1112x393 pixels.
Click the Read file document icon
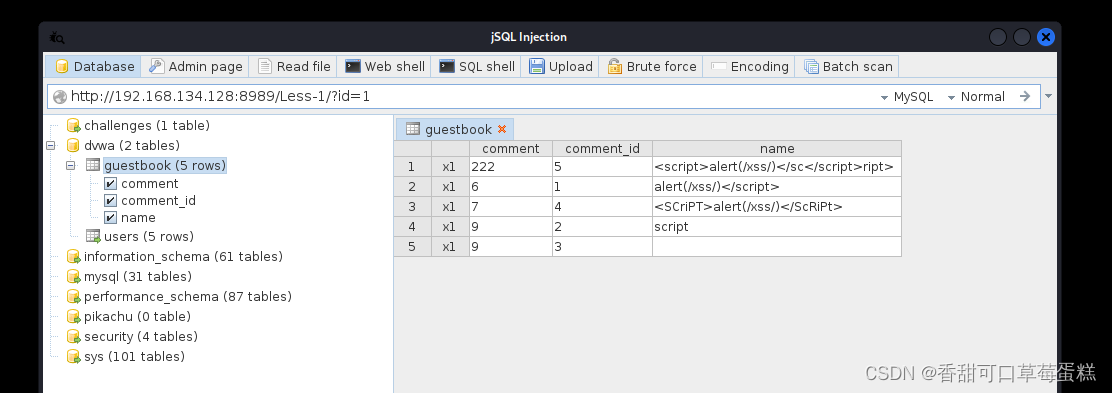coord(265,67)
